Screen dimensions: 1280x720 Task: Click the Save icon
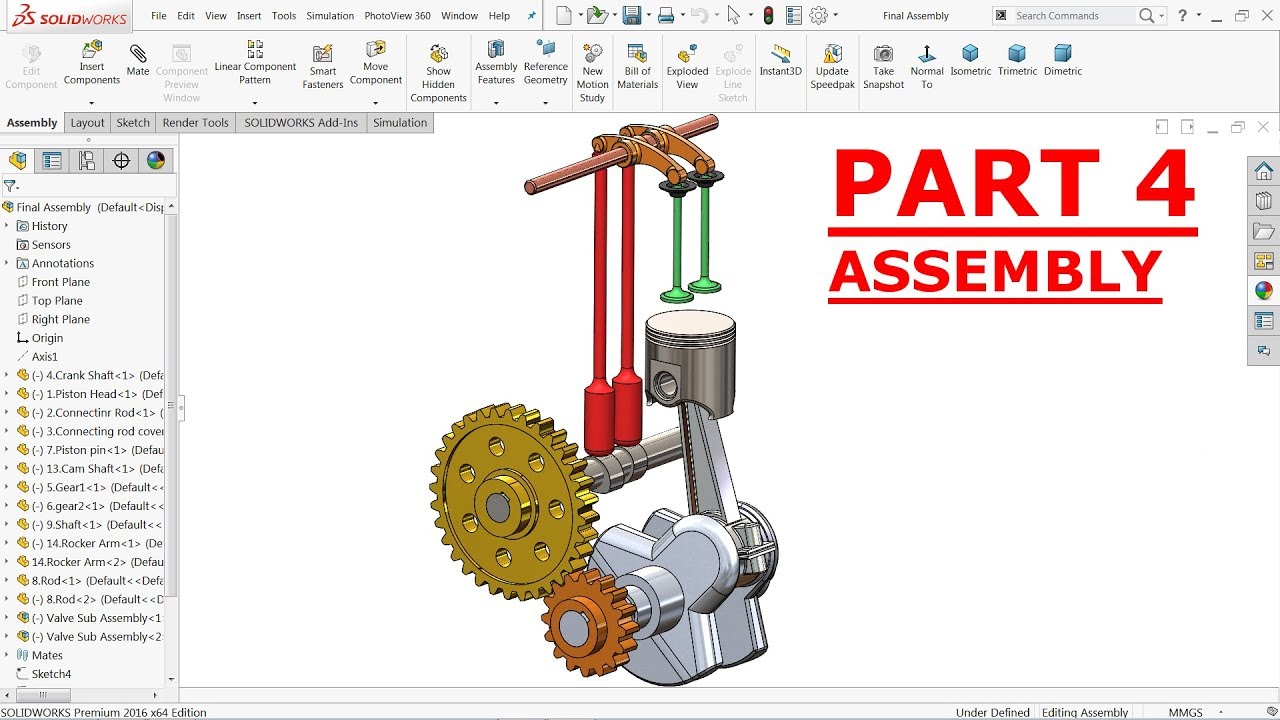(631, 15)
